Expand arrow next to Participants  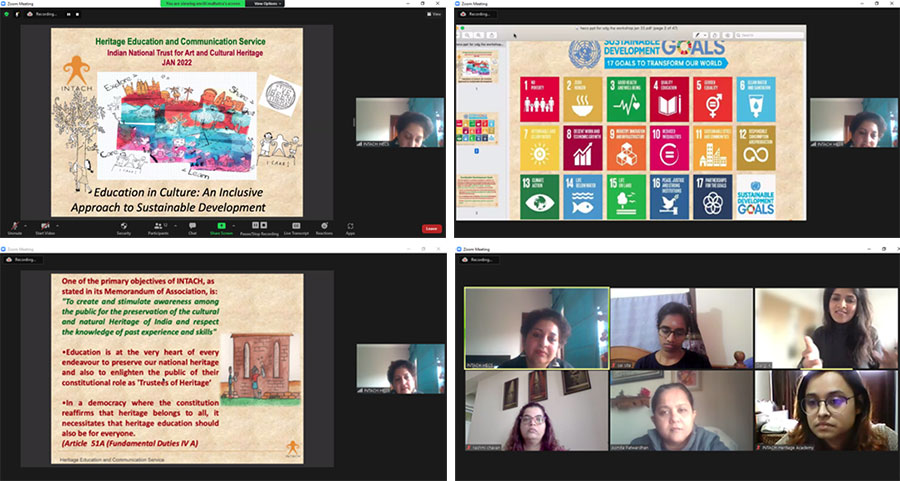pyautogui.click(x=176, y=226)
